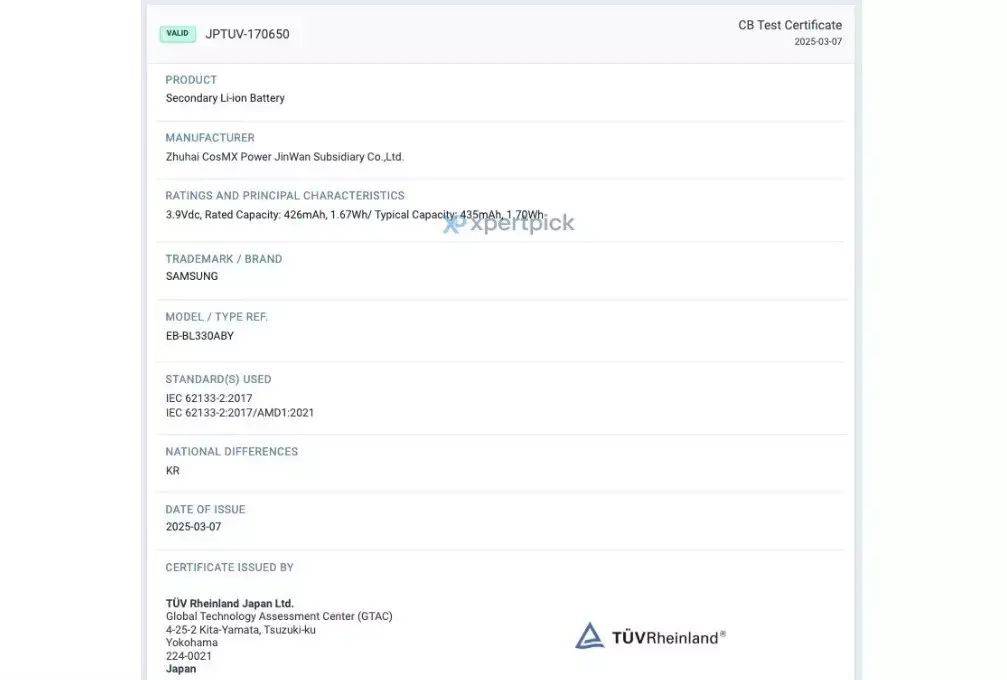
Task: Select the Yokohama city line
Action: (192, 643)
